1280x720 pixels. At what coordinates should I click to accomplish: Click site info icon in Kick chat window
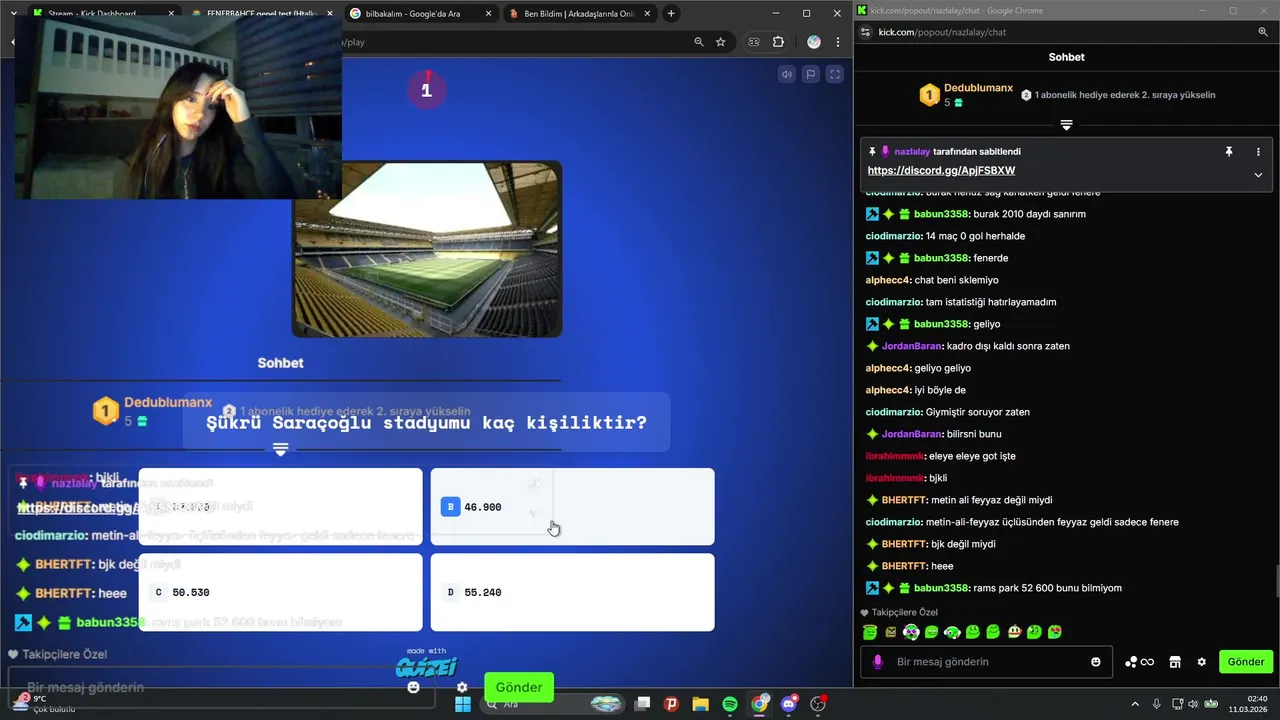(x=866, y=32)
